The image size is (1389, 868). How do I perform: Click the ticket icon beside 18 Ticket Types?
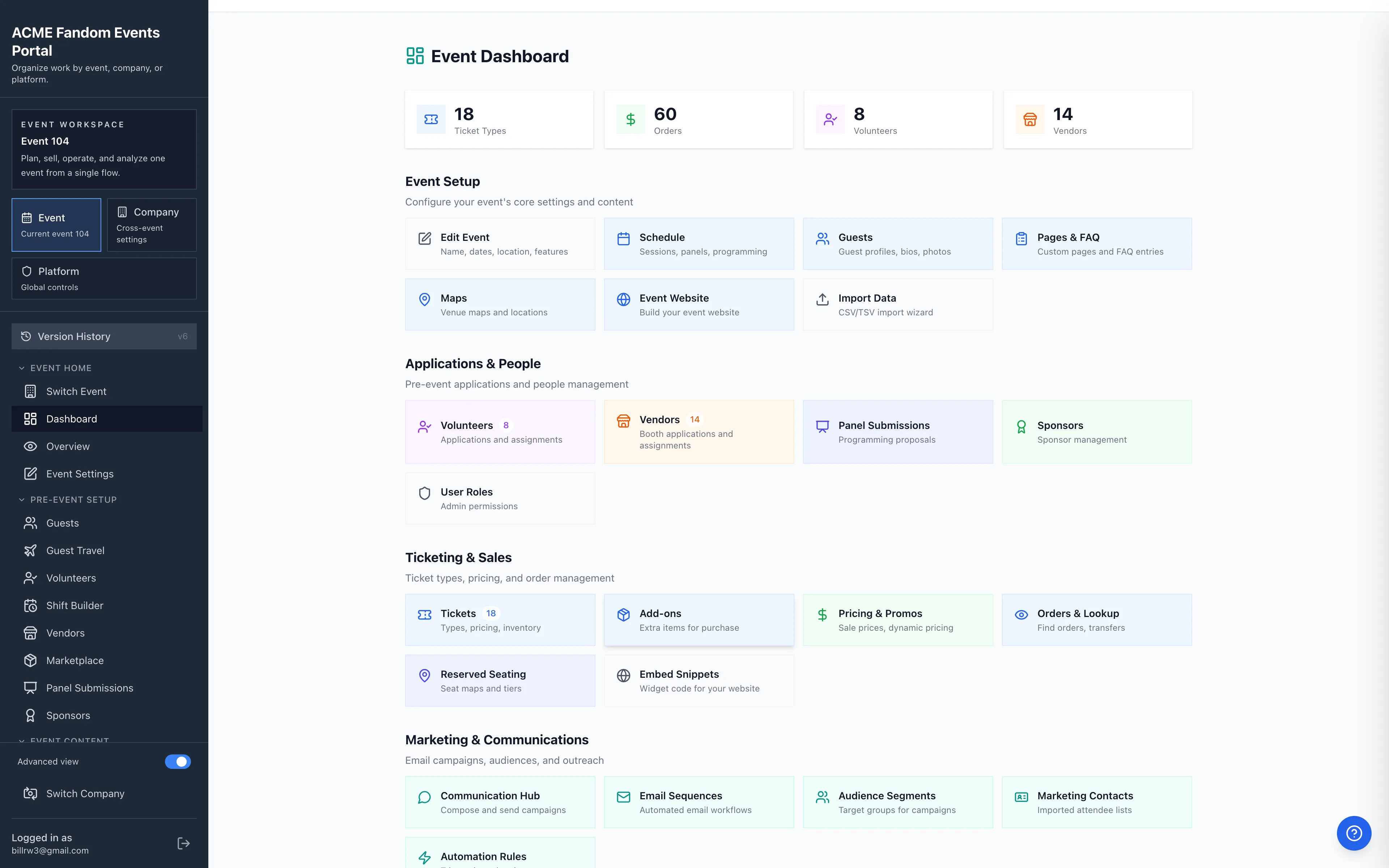(x=431, y=119)
